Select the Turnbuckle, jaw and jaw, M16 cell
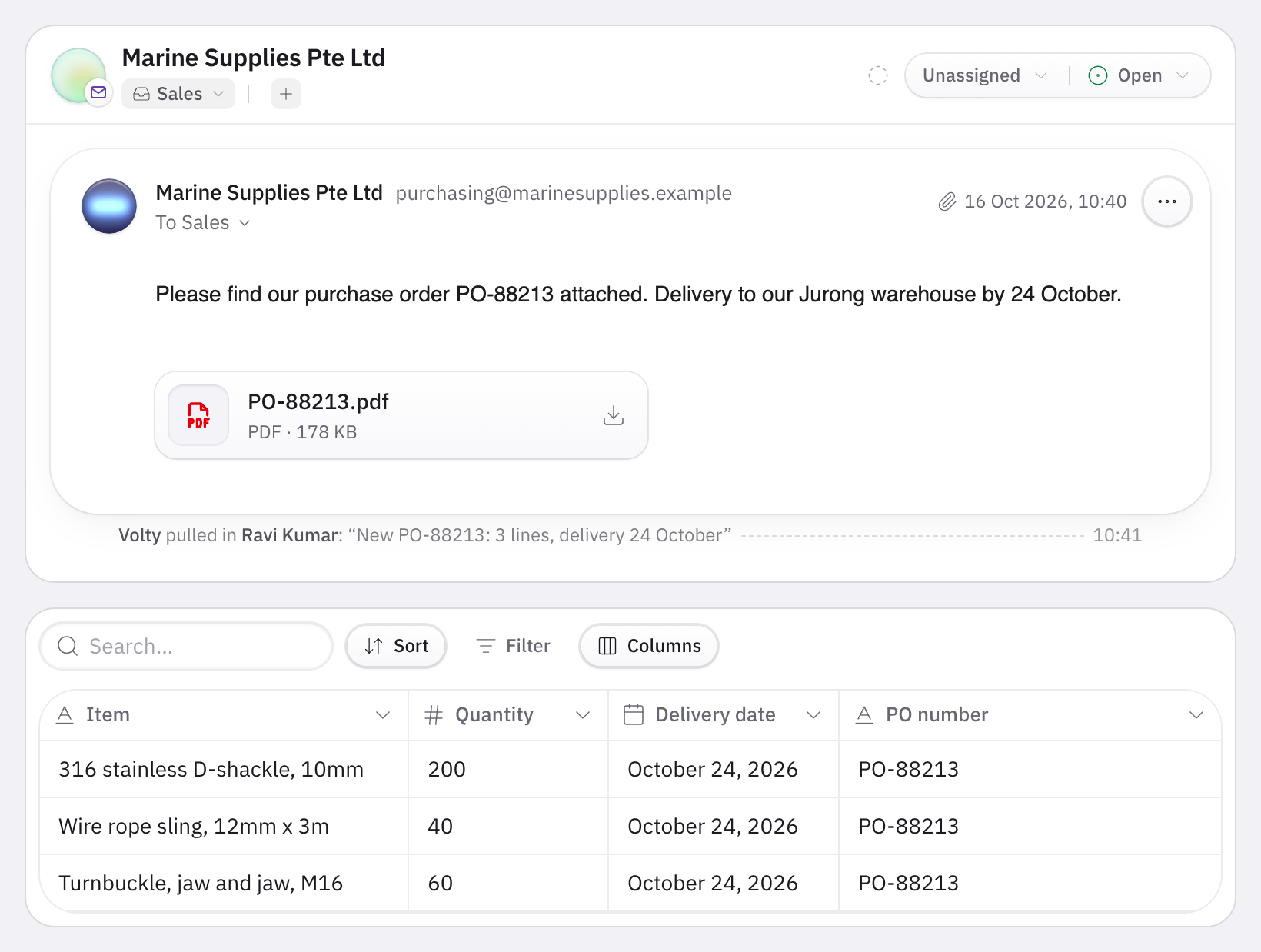Image resolution: width=1261 pixels, height=952 pixels. coord(224,884)
